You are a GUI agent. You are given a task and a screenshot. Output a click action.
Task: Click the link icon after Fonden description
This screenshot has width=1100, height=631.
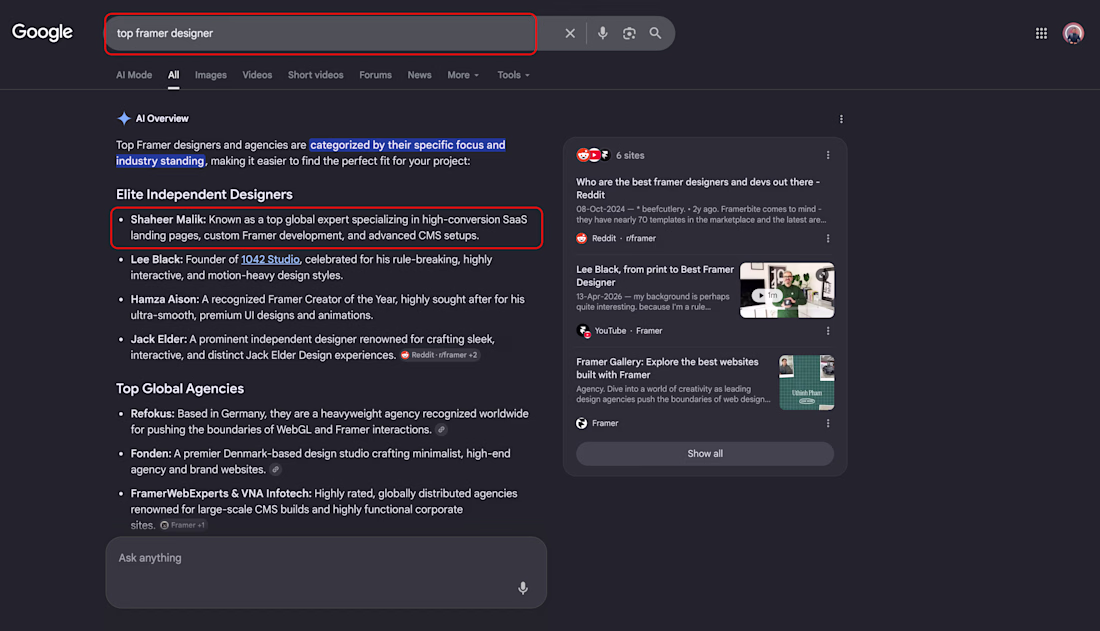(276, 470)
